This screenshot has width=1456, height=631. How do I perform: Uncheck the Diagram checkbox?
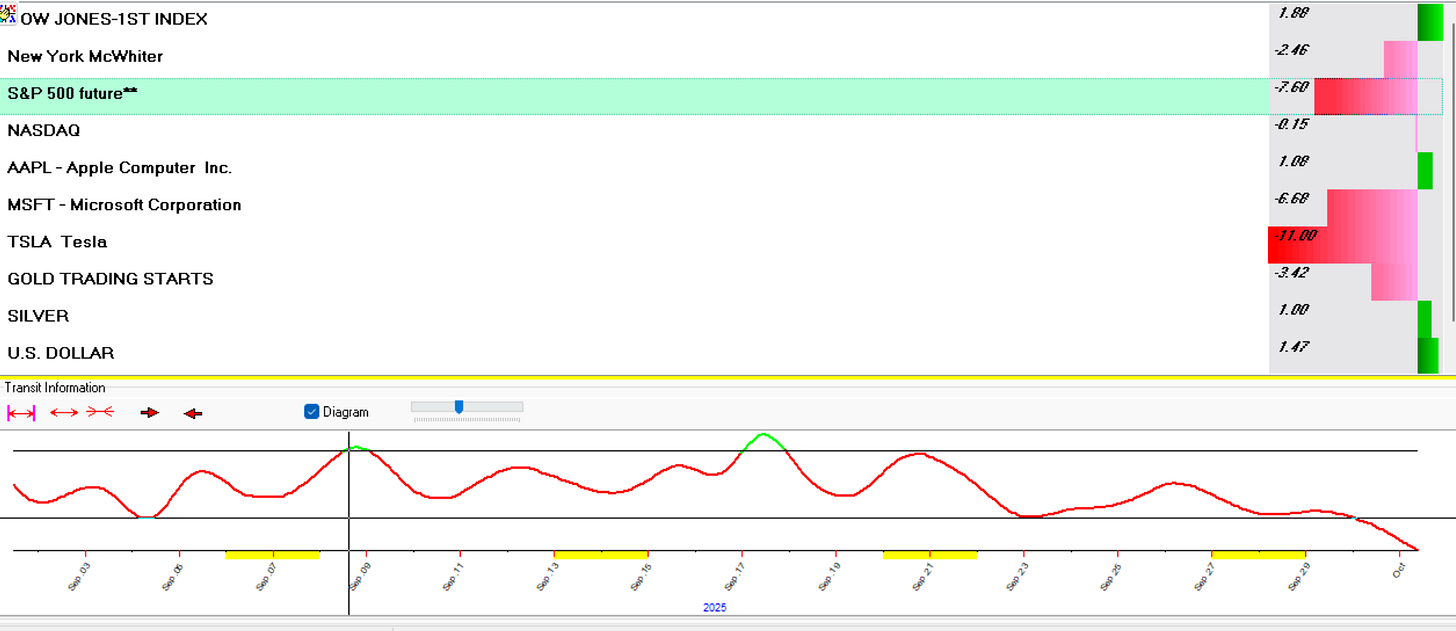pos(311,411)
